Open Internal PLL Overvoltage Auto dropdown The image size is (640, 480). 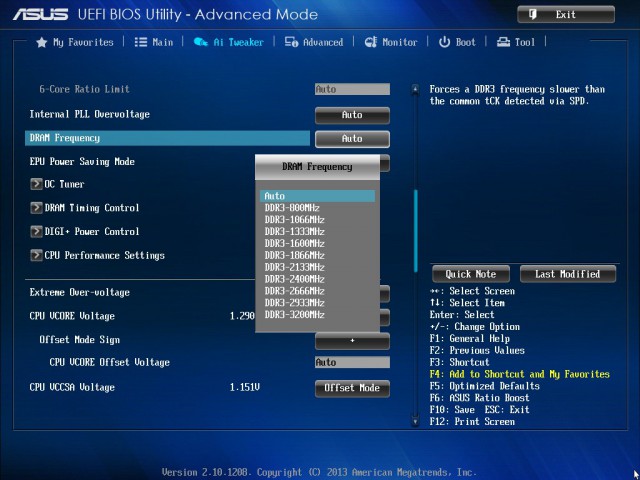(x=352, y=115)
